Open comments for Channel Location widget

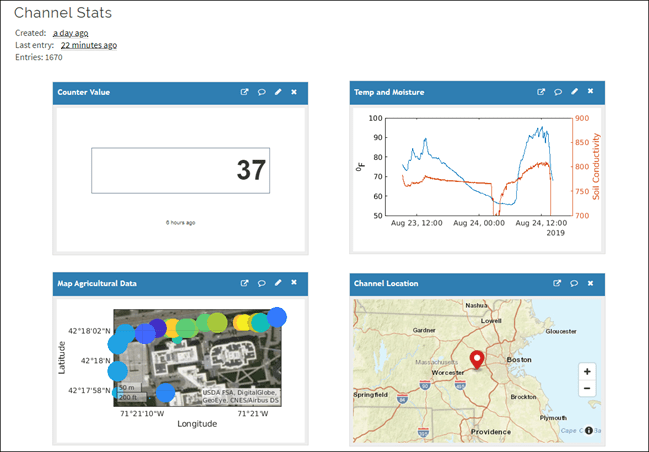[574, 283]
